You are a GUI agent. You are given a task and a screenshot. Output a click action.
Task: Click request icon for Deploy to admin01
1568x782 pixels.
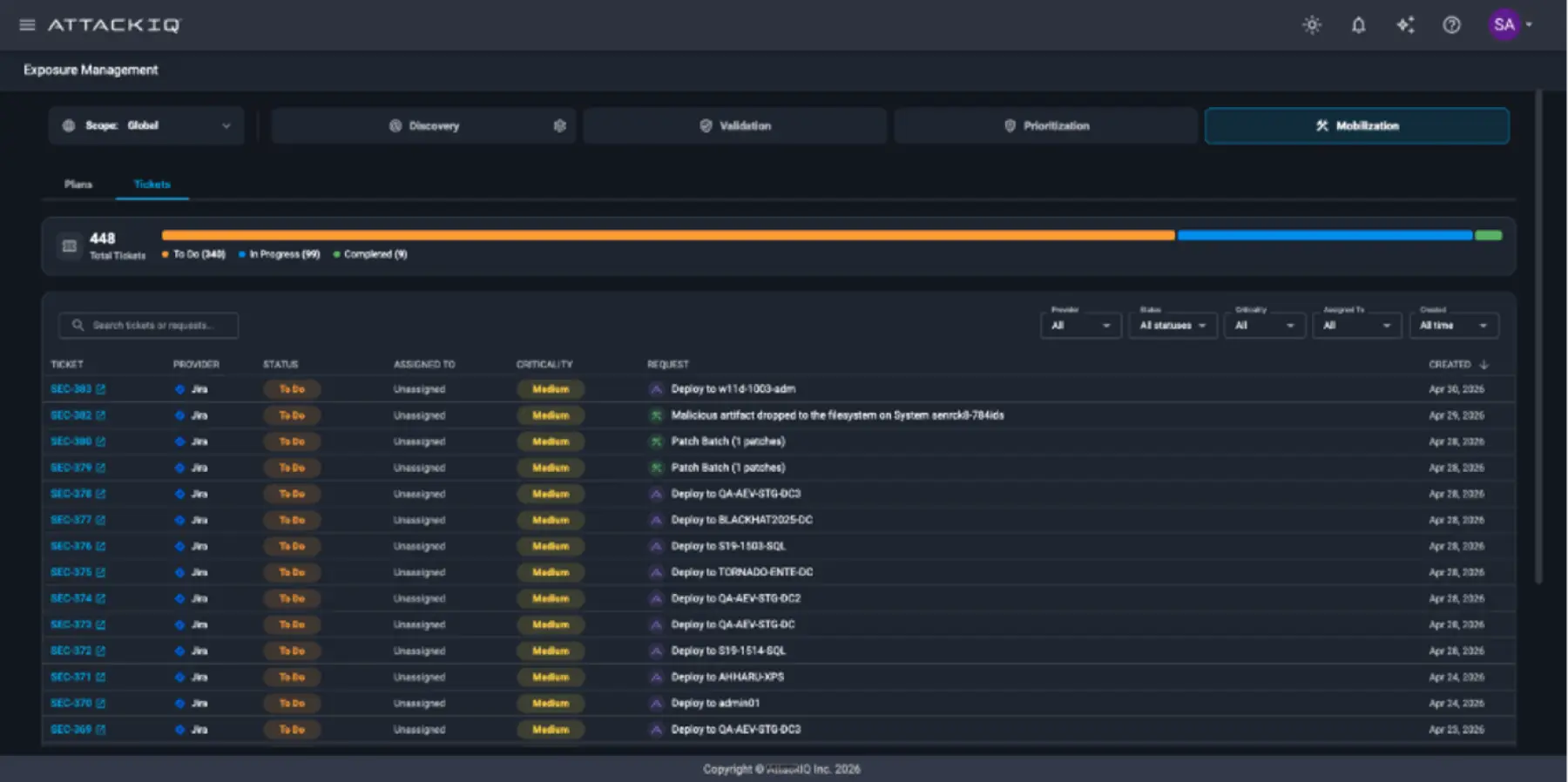pyautogui.click(x=657, y=703)
